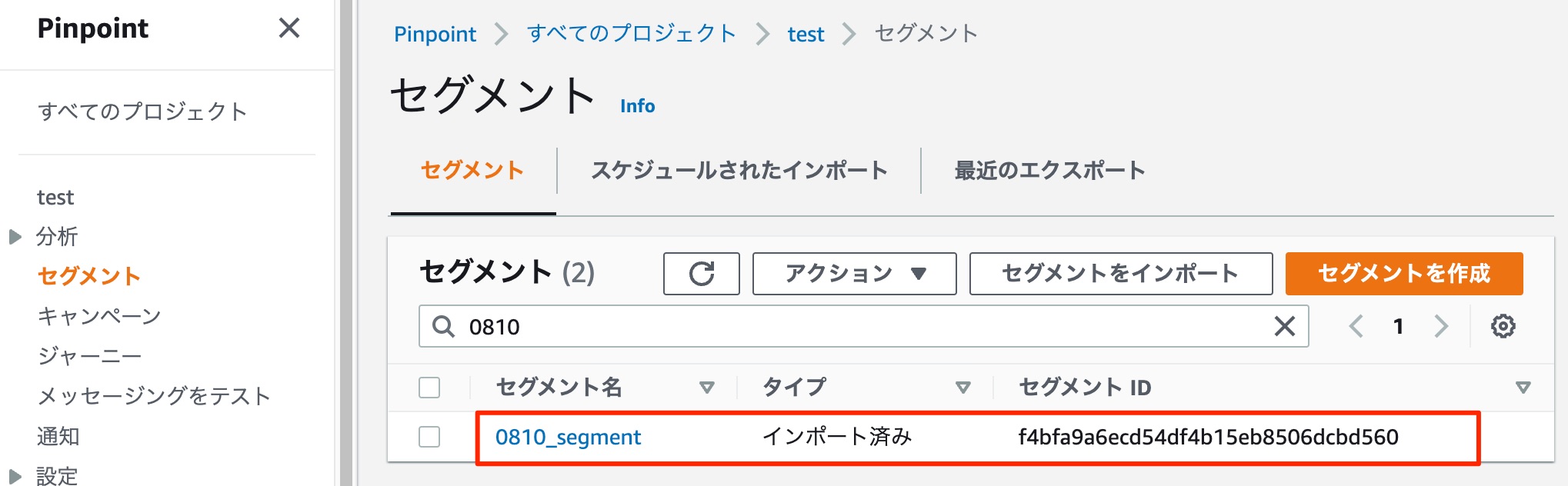
Task: Open the アクション dropdown
Action: 852,274
